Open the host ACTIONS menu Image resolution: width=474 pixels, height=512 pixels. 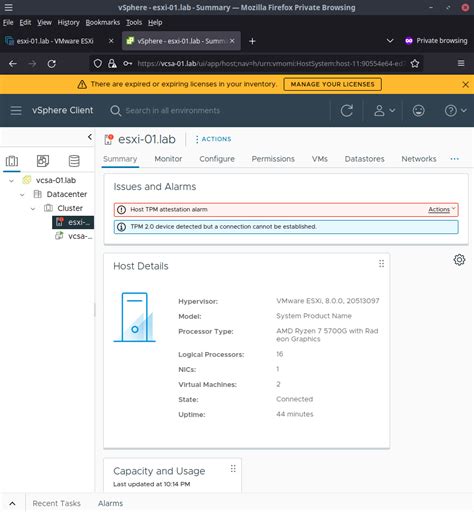pos(213,139)
